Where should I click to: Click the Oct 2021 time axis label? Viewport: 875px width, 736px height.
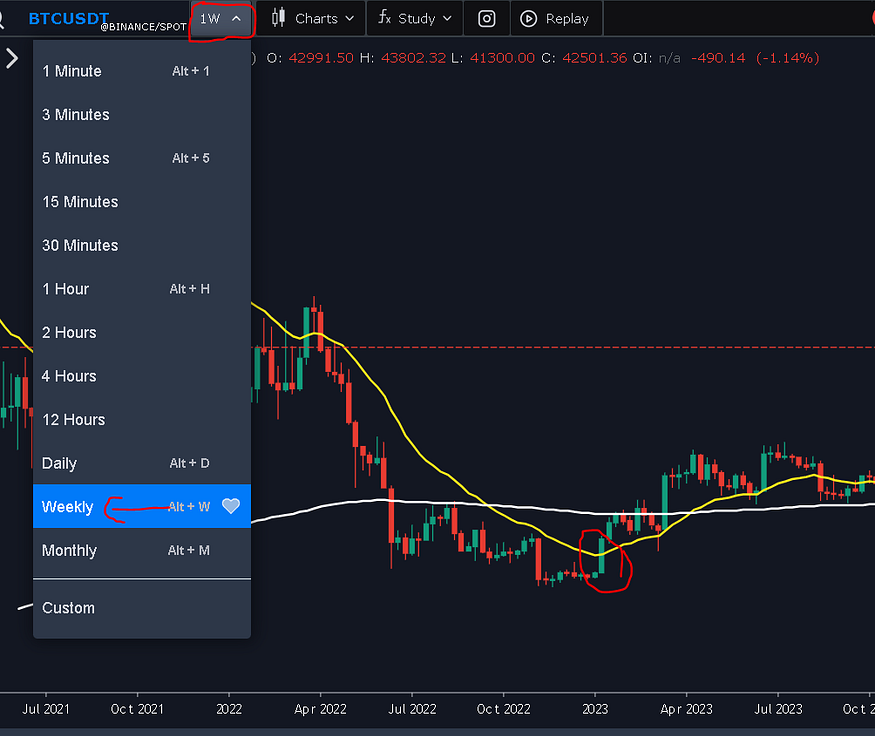(137, 709)
